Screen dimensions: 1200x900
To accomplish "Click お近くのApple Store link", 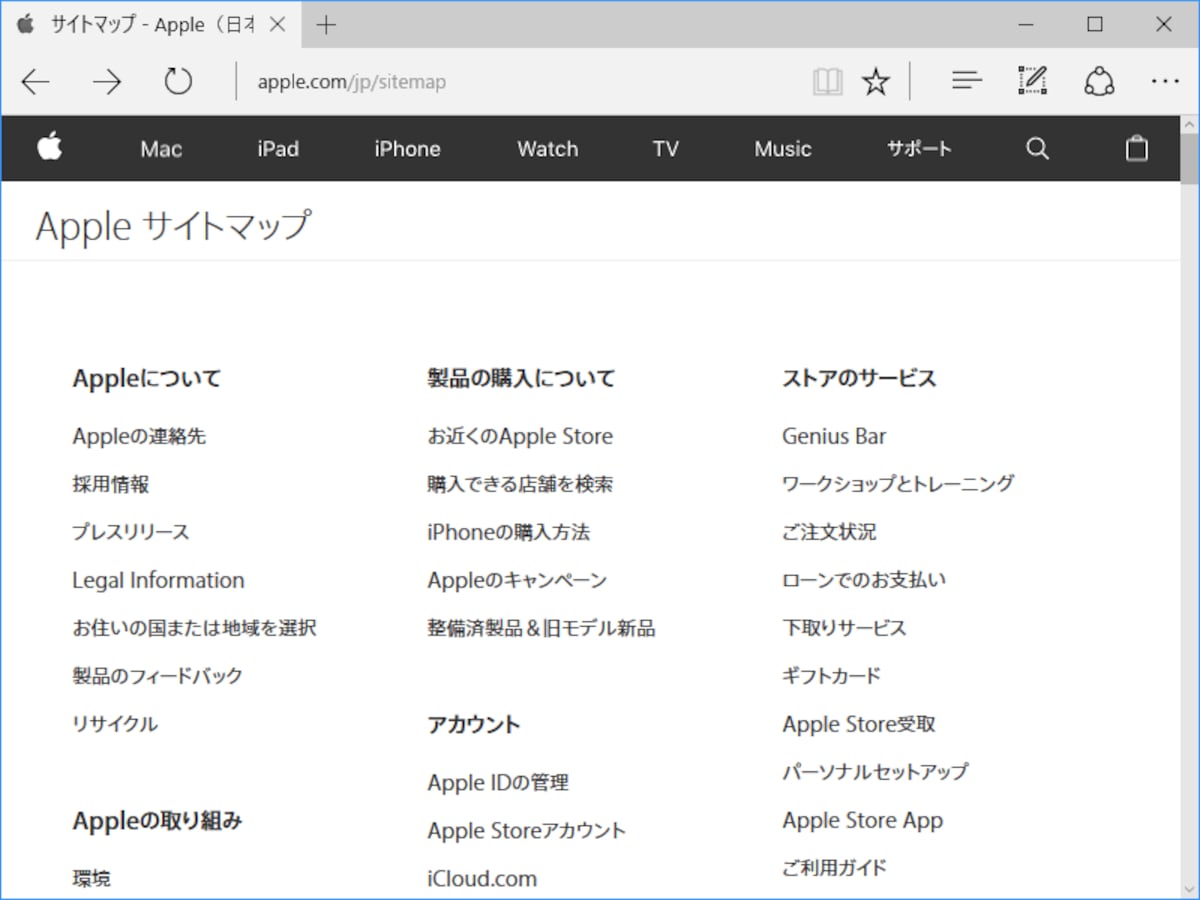I will pyautogui.click(x=520, y=436).
